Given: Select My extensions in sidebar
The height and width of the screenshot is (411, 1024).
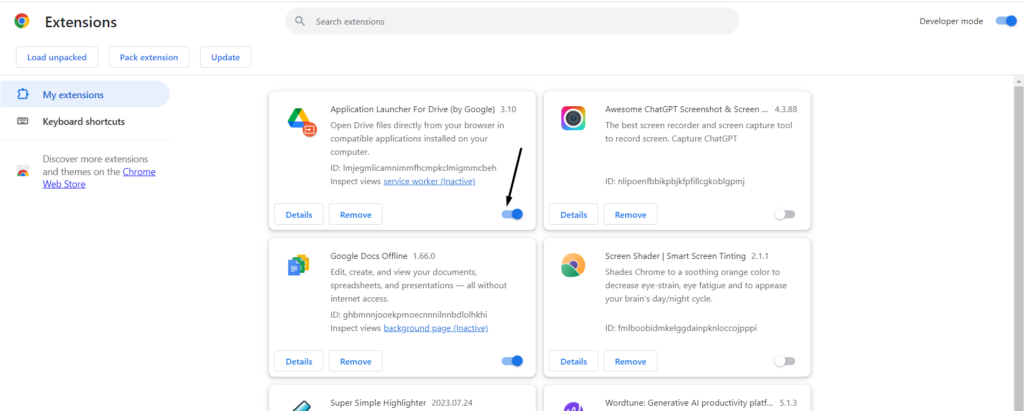Looking at the screenshot, I should [x=73, y=95].
